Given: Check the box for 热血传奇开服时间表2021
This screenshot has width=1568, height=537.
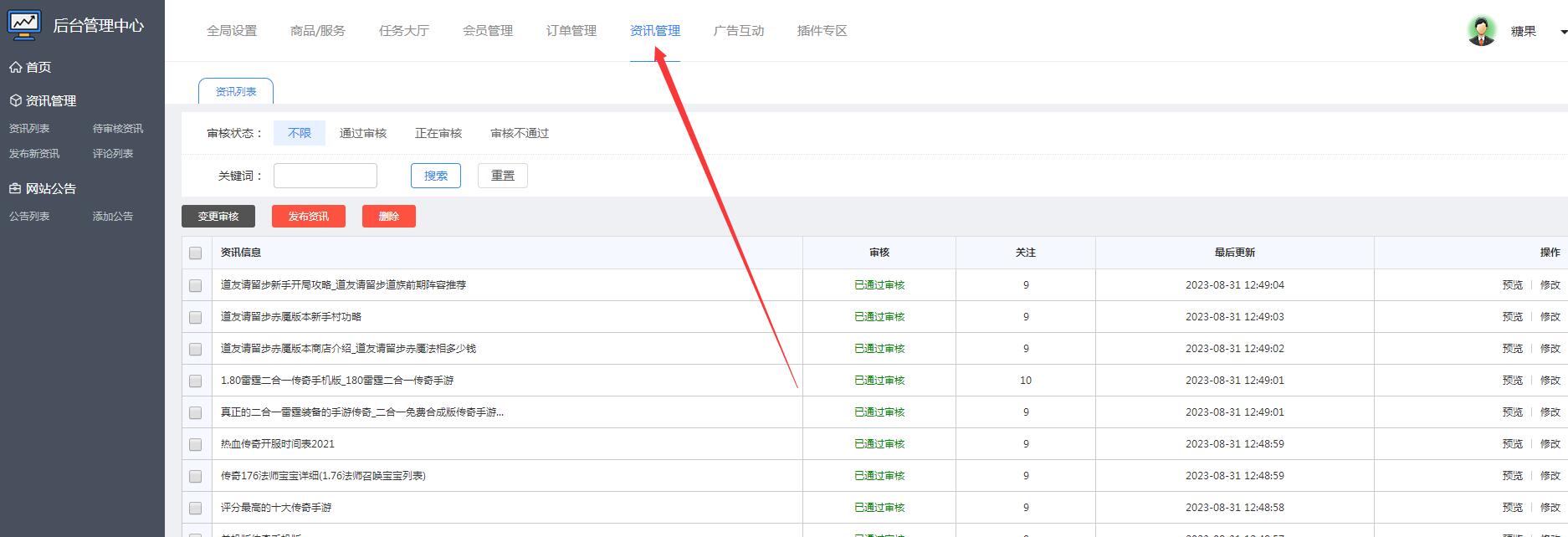Looking at the screenshot, I should tap(195, 444).
